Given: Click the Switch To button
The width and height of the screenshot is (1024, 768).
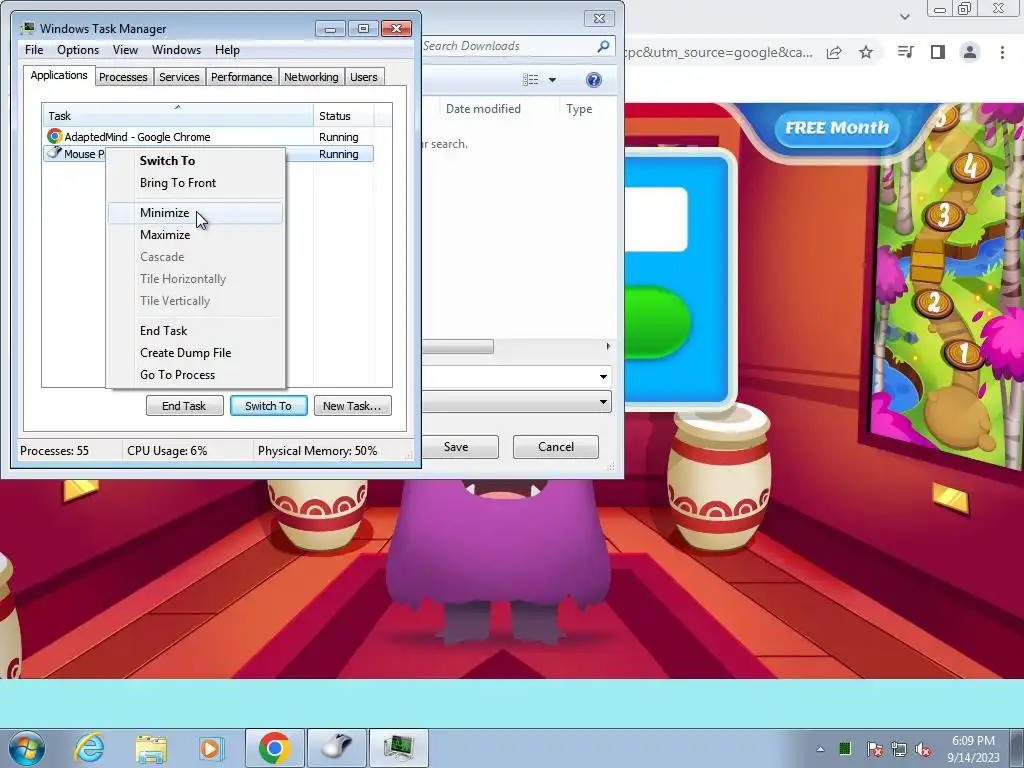Looking at the screenshot, I should (268, 406).
